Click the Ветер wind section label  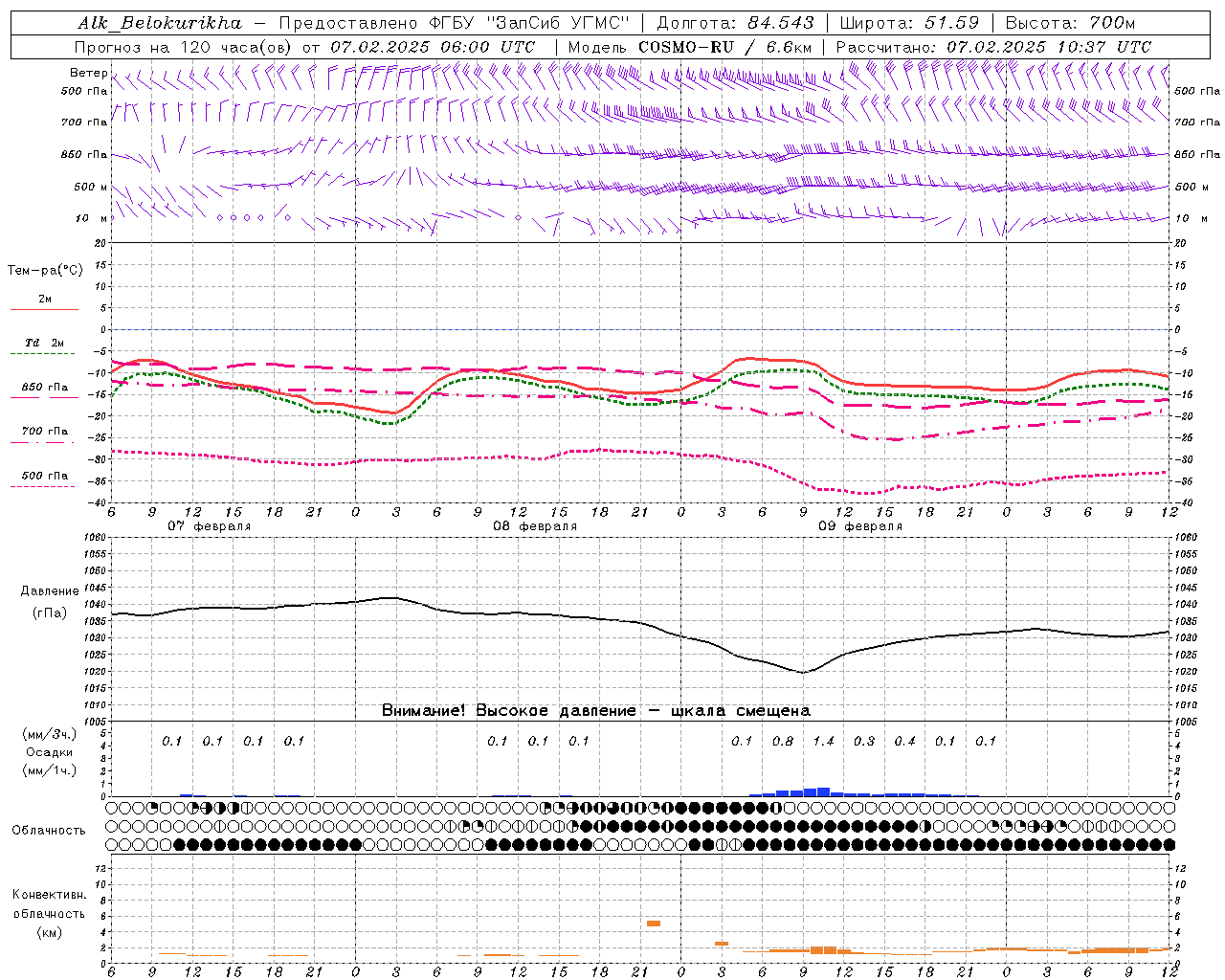(x=89, y=73)
